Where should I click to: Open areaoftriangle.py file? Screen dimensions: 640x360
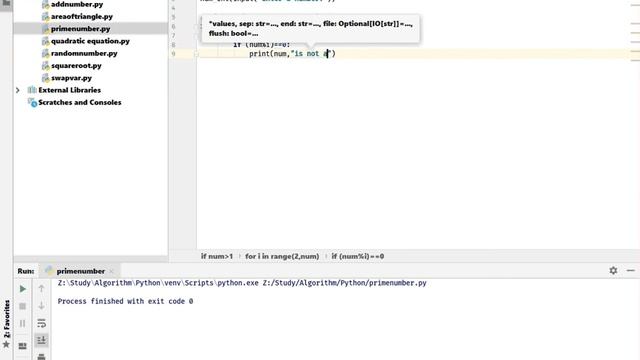click(82, 17)
